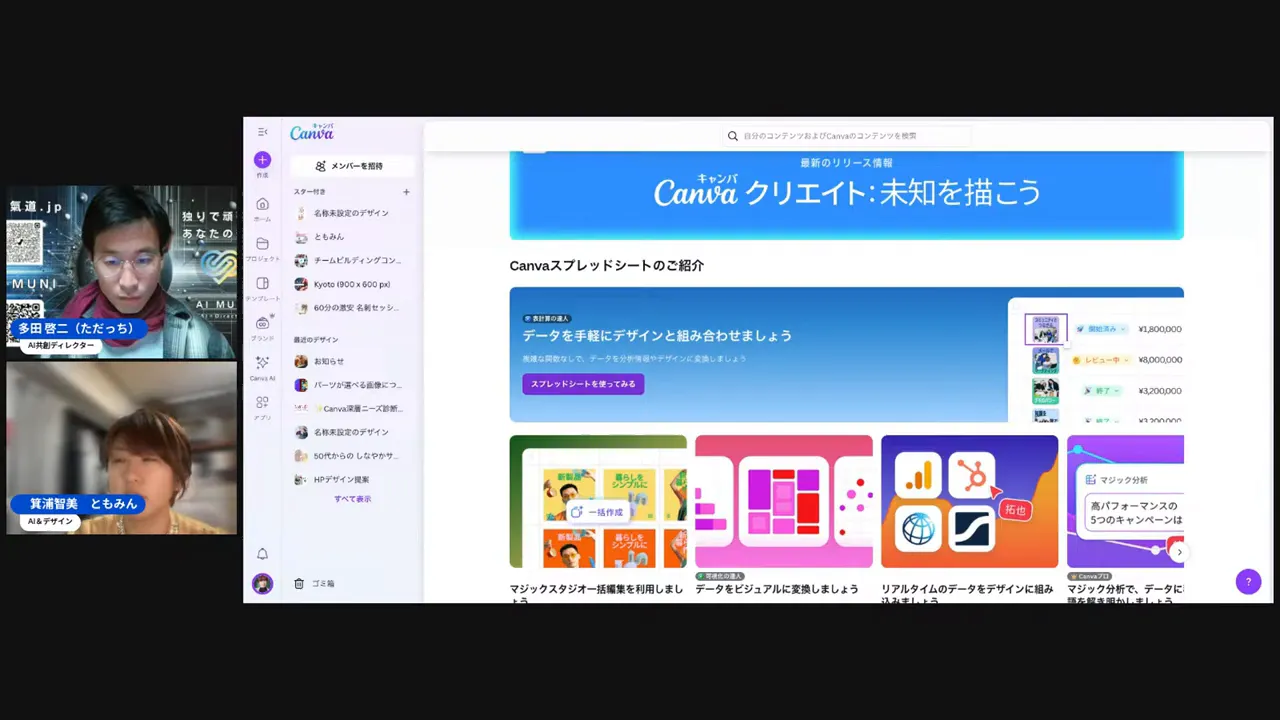1280x720 pixels.
Task: Open the 終了 status dropdown
Action: point(1100,390)
